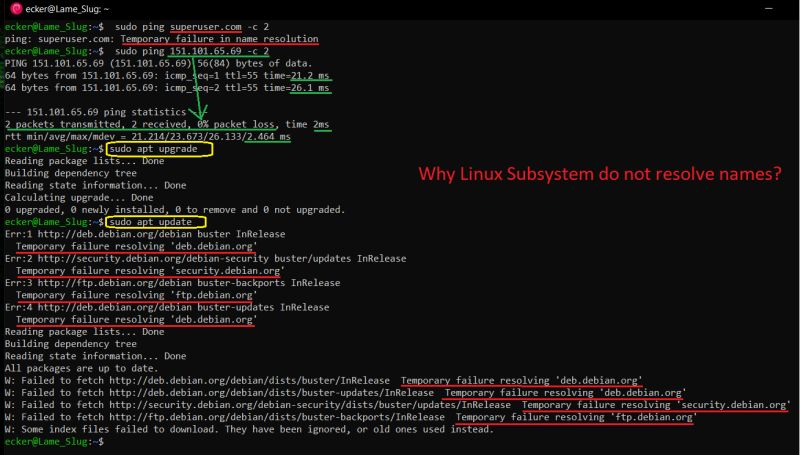Minimize the ecker@Lame_Slug terminal window
The width and height of the screenshot is (800, 455).
pyautogui.click(x=769, y=9)
